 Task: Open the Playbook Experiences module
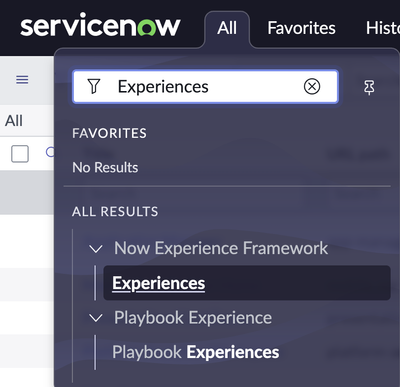(x=196, y=352)
